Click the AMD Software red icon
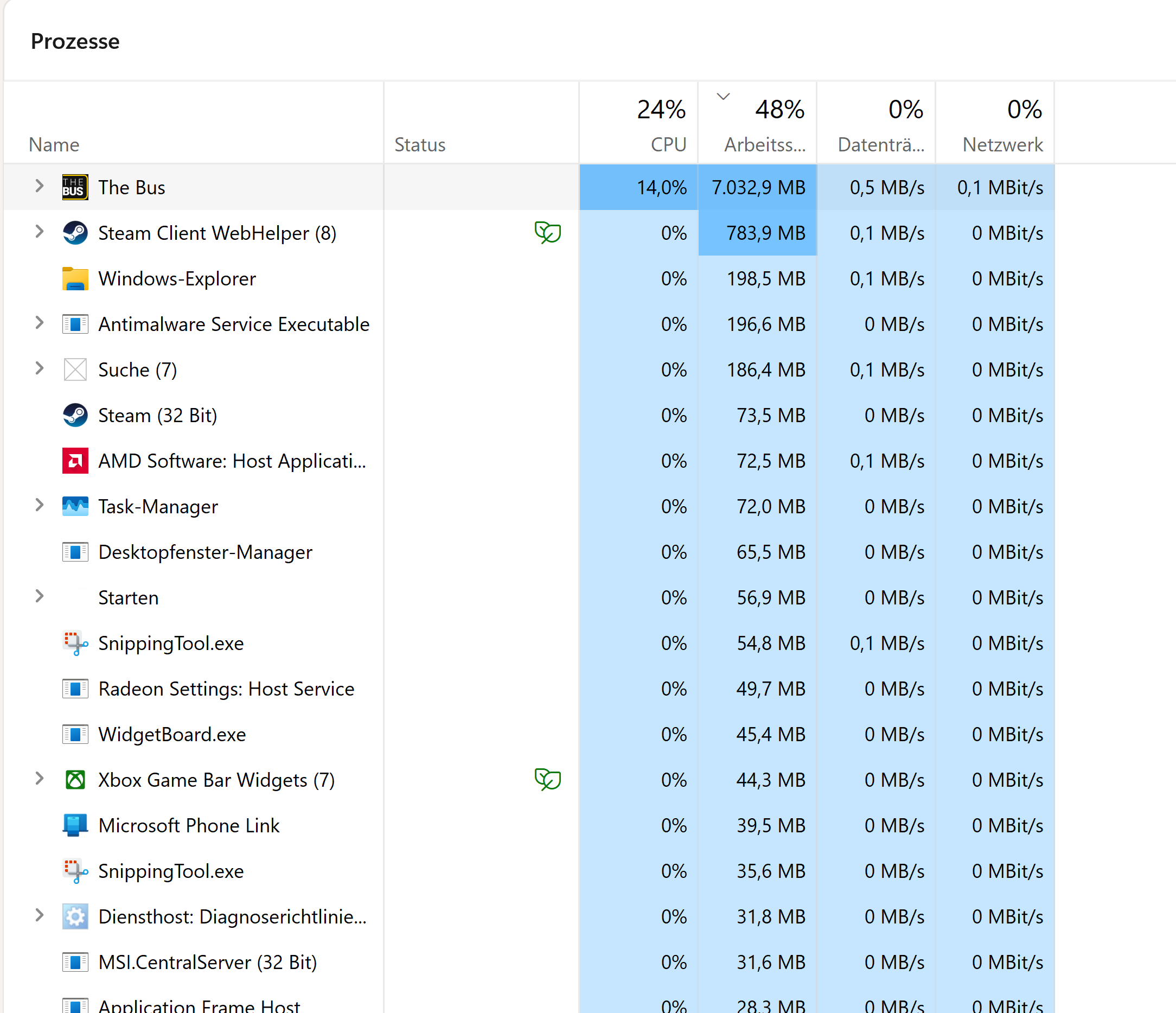Image resolution: width=1176 pixels, height=1013 pixels. (x=75, y=461)
